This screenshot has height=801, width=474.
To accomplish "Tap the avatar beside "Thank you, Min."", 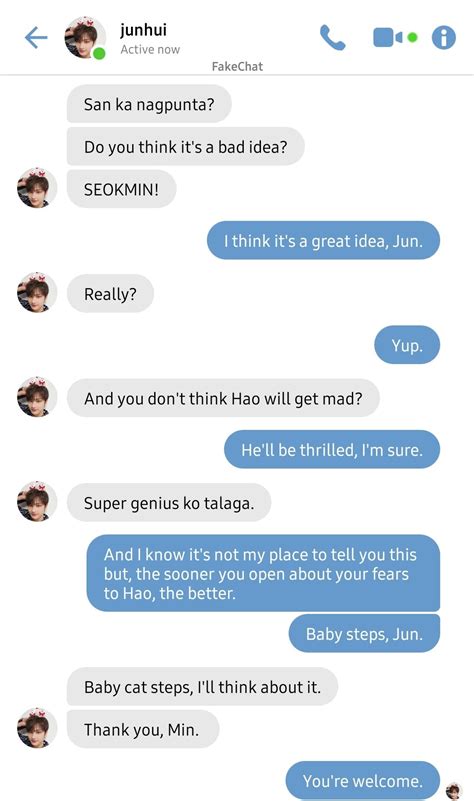I will coord(36,728).
